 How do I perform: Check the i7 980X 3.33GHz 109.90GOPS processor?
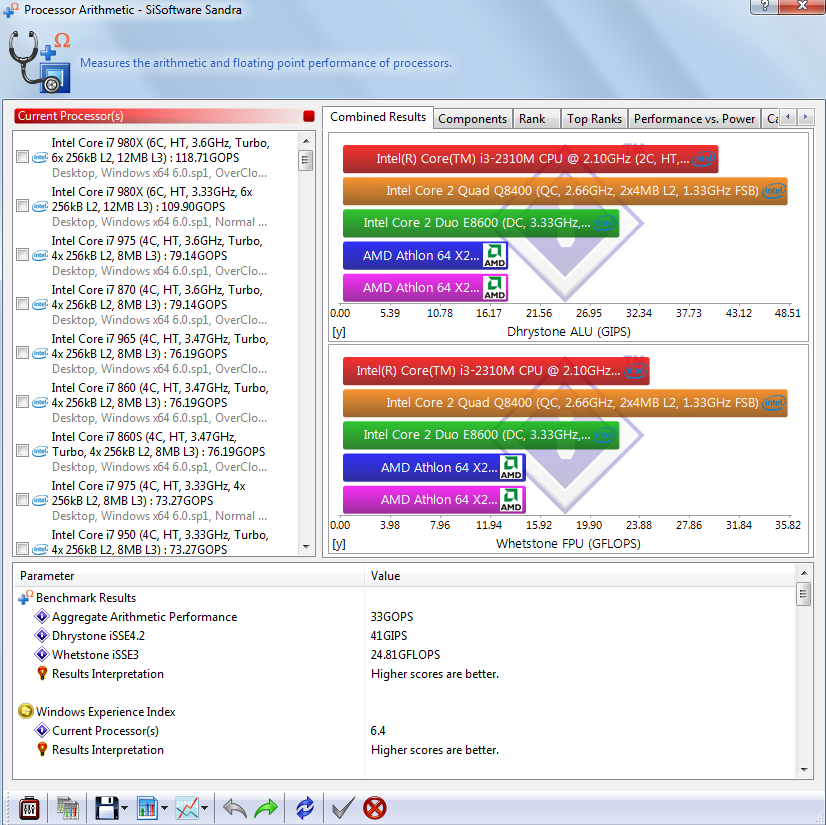[22, 206]
